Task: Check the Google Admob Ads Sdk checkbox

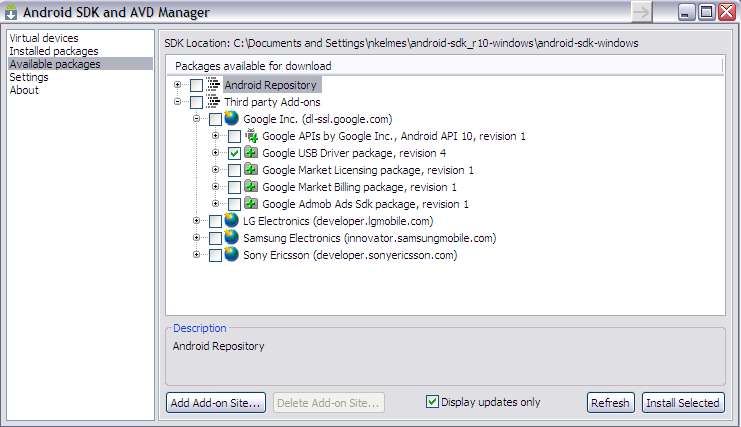Action: tap(234, 204)
